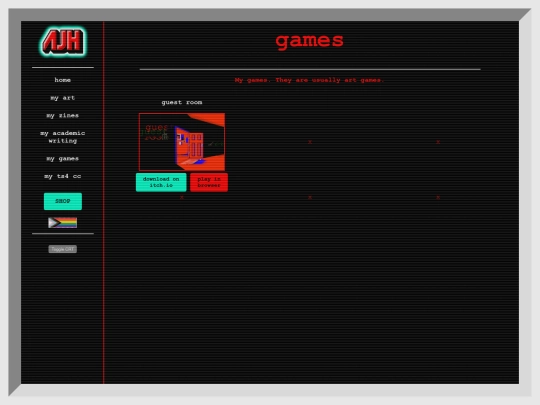Screen dimensions: 540x405
Task: Open my ts4 cc page
Action: point(63,176)
